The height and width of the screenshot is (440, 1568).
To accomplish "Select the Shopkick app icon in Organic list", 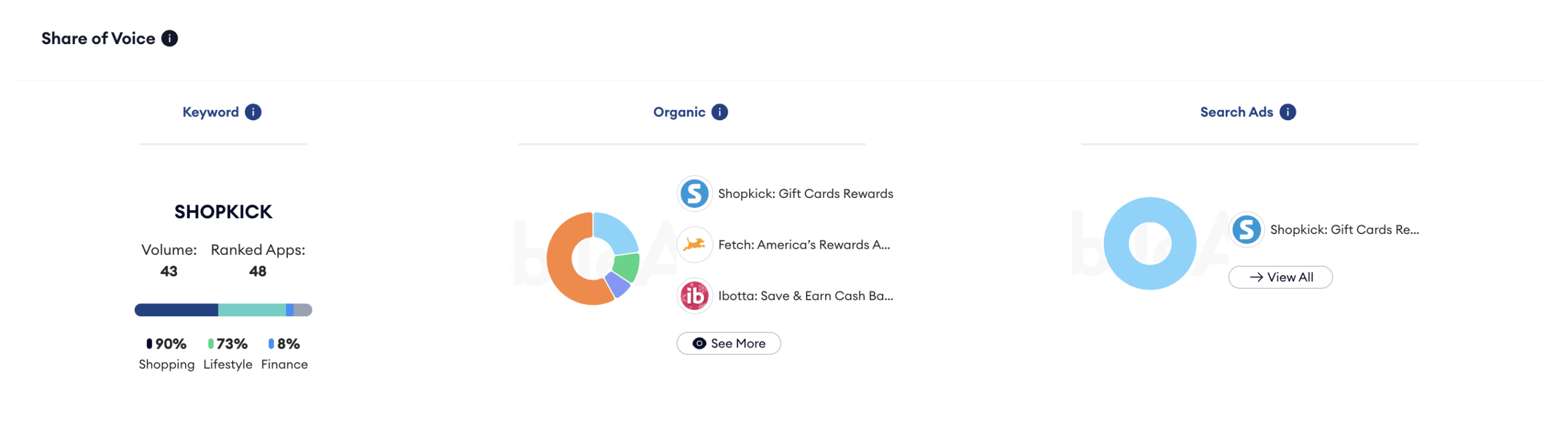I will (x=695, y=194).
